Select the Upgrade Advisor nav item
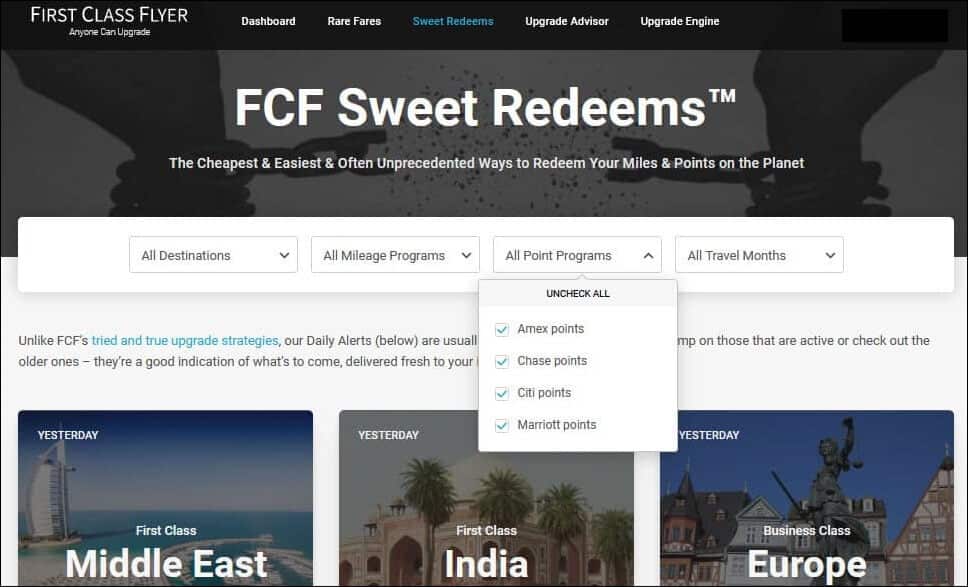The image size is (968, 587). [x=567, y=21]
